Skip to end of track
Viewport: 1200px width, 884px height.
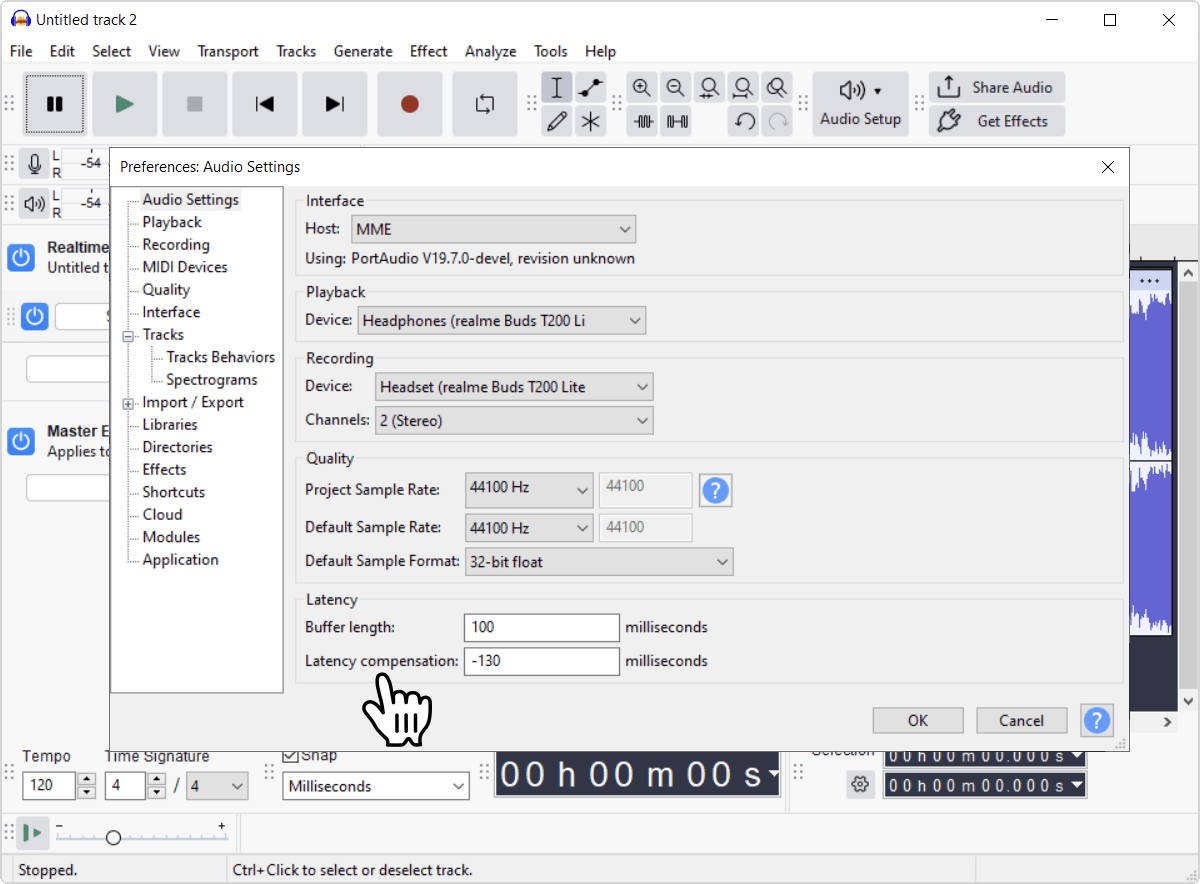tap(335, 104)
